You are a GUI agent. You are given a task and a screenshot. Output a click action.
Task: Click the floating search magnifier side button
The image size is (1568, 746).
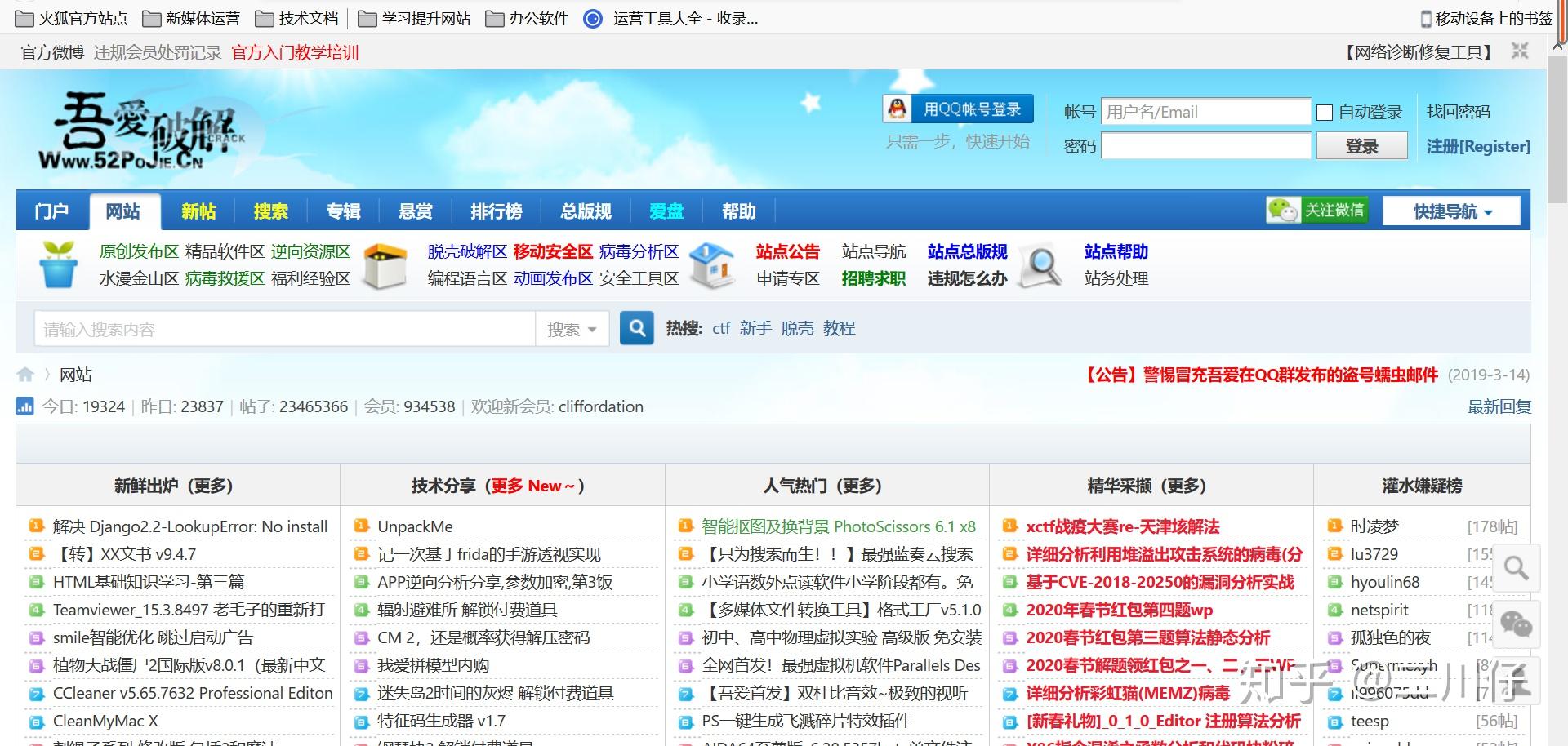pyautogui.click(x=1517, y=568)
